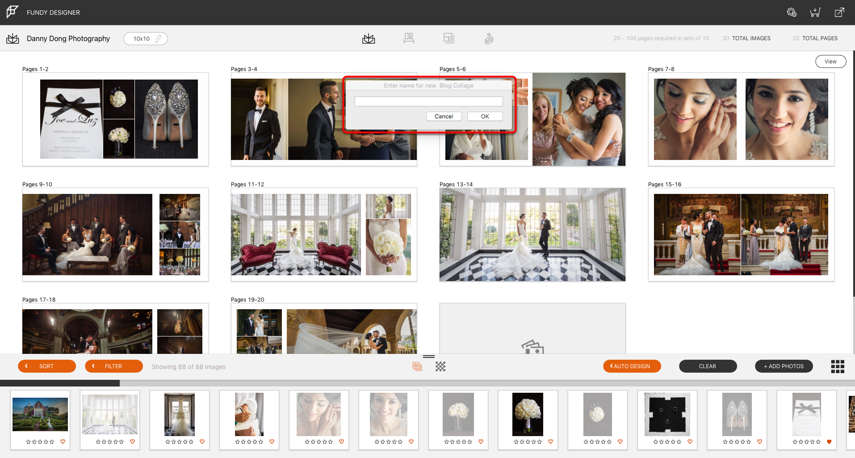This screenshot has width=855, height=458.
Task: Click the export share icon
Action: 839,12
